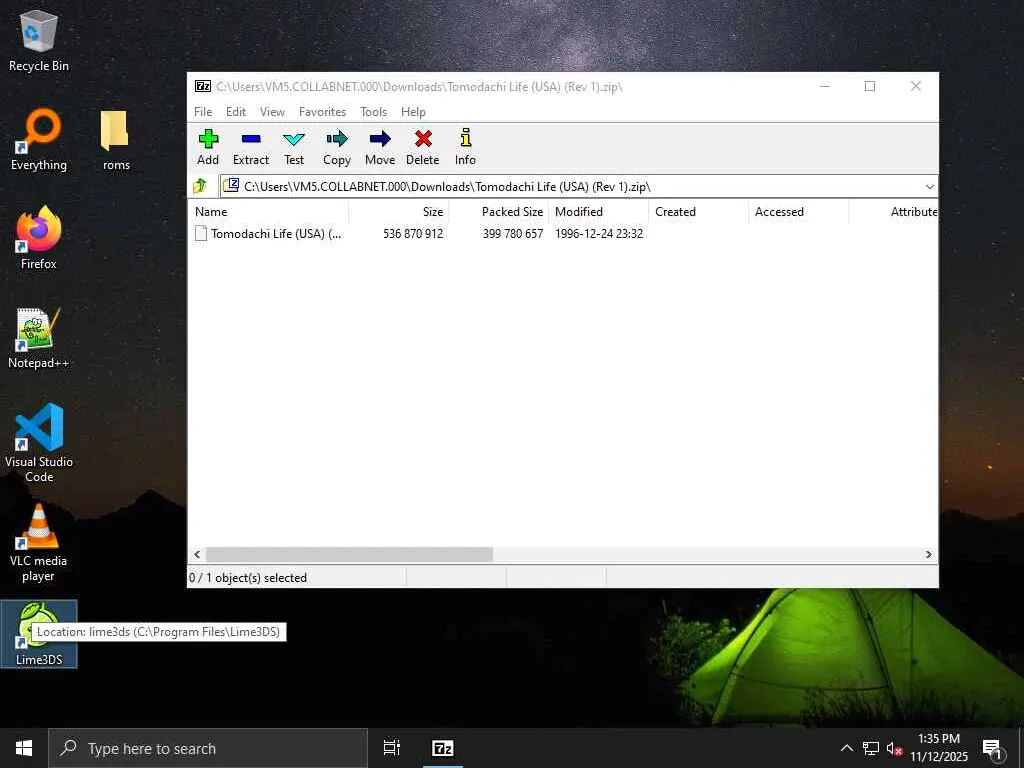Click the Type here to search box
This screenshot has width=1024, height=768.
point(208,748)
